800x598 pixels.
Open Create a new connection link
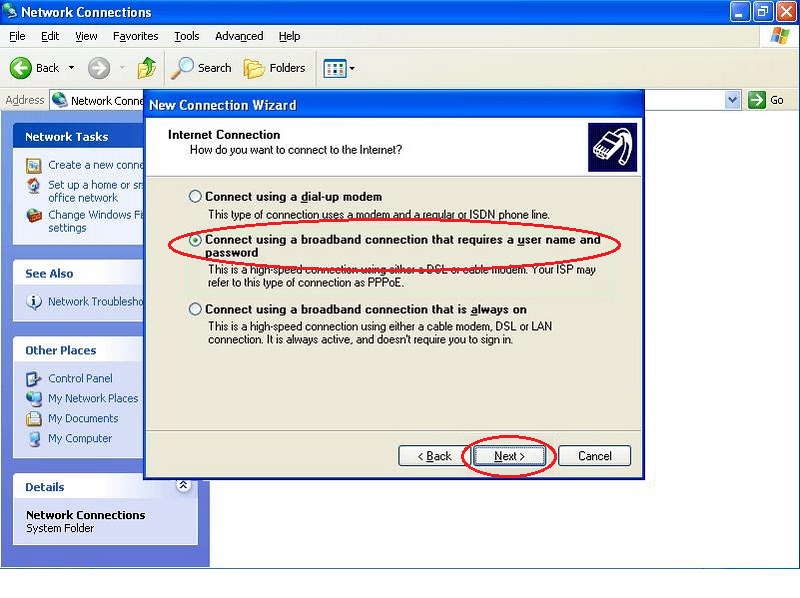pyautogui.click(x=95, y=165)
